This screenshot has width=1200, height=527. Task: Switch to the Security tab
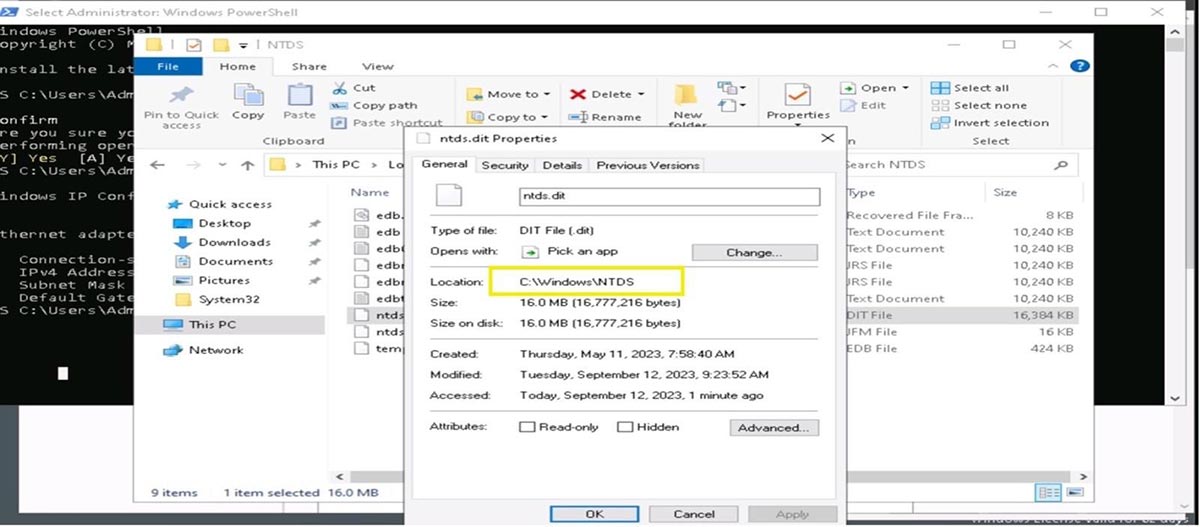(505, 165)
